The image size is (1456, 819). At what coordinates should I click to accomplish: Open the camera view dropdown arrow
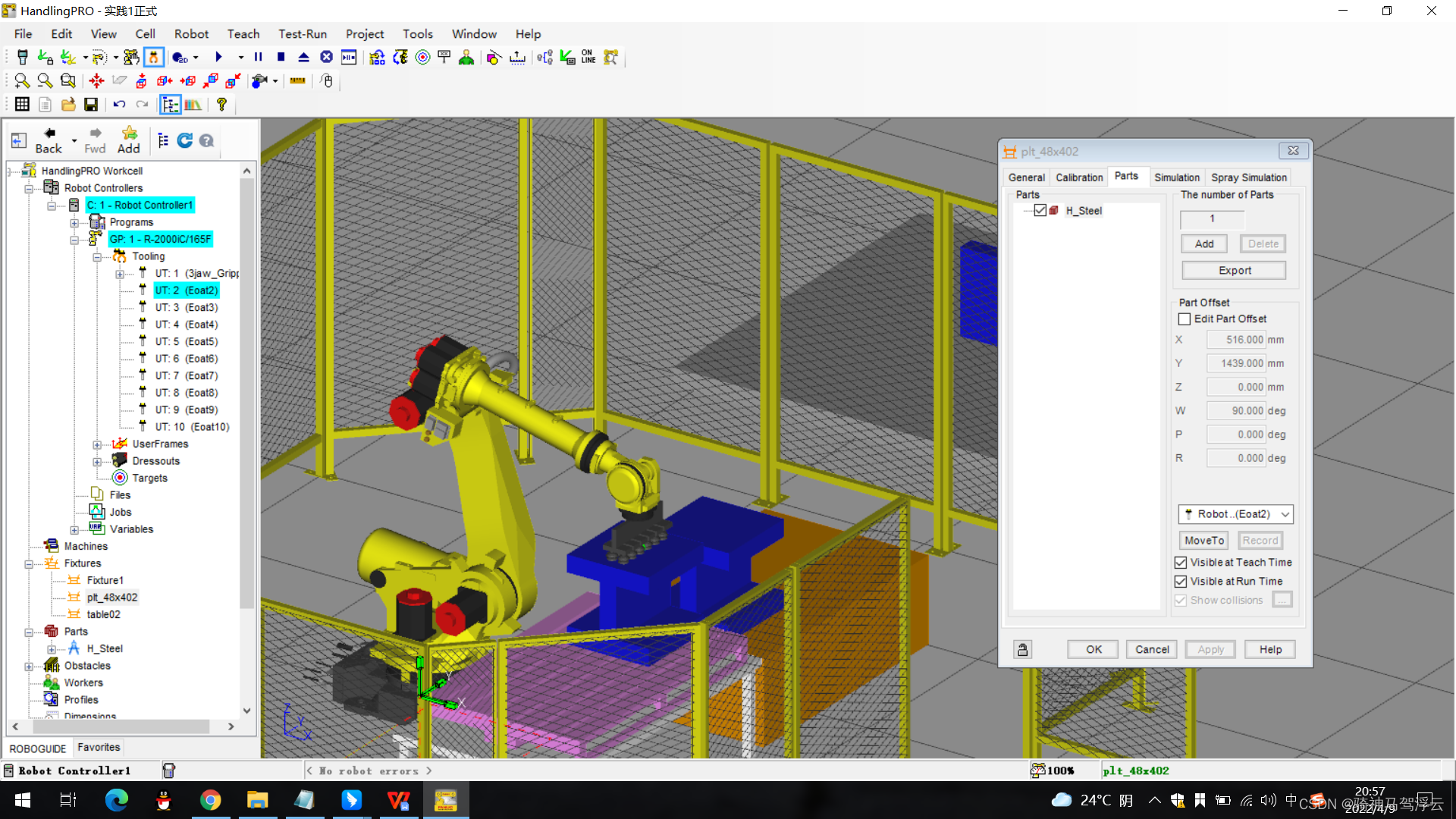click(275, 80)
